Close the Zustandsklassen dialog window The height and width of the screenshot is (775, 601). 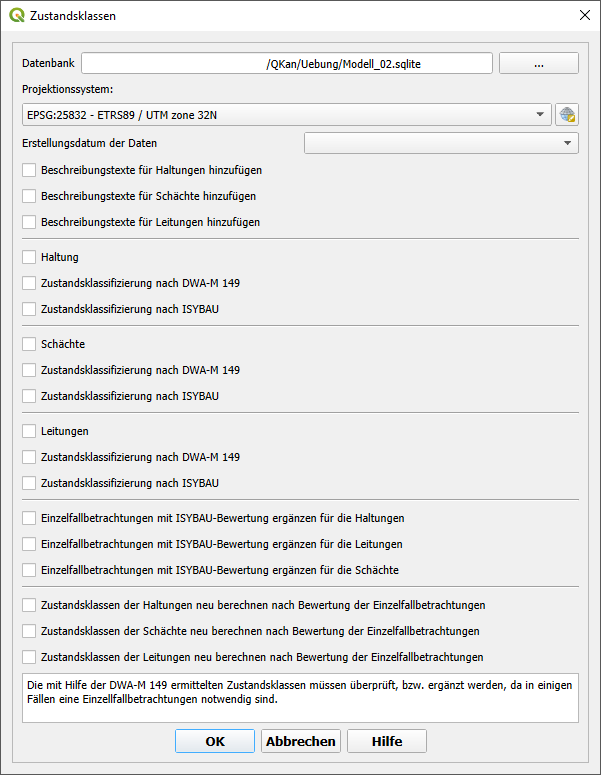click(x=584, y=16)
